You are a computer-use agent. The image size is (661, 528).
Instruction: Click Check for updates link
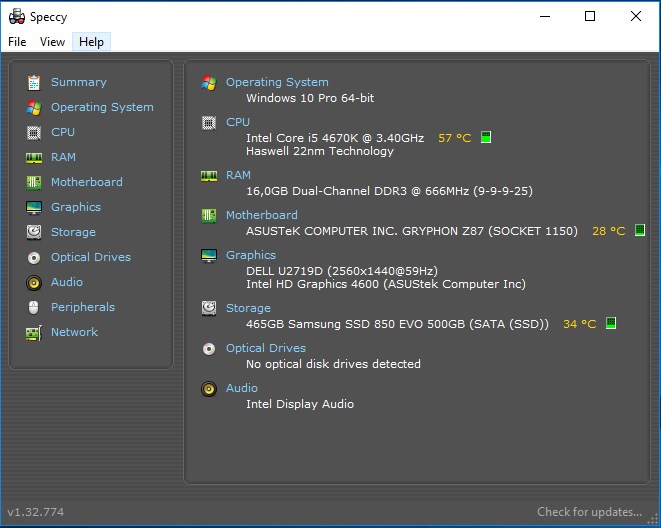(x=589, y=512)
